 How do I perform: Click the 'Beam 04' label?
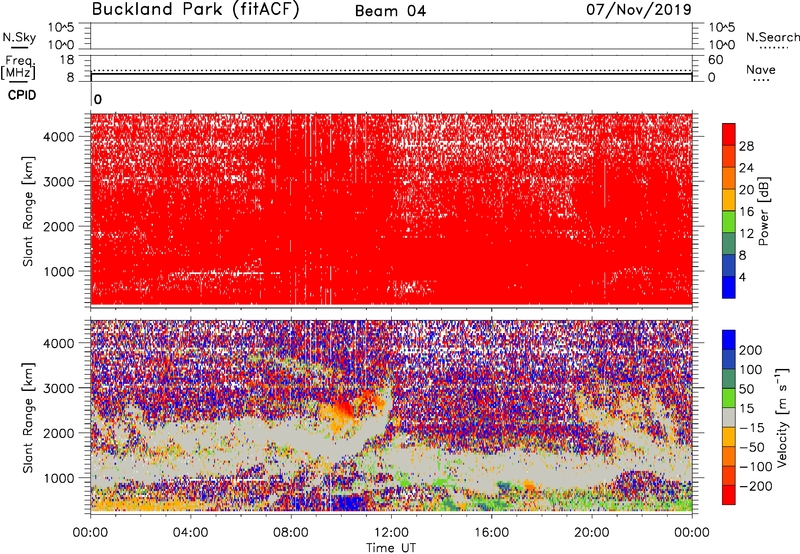point(390,11)
